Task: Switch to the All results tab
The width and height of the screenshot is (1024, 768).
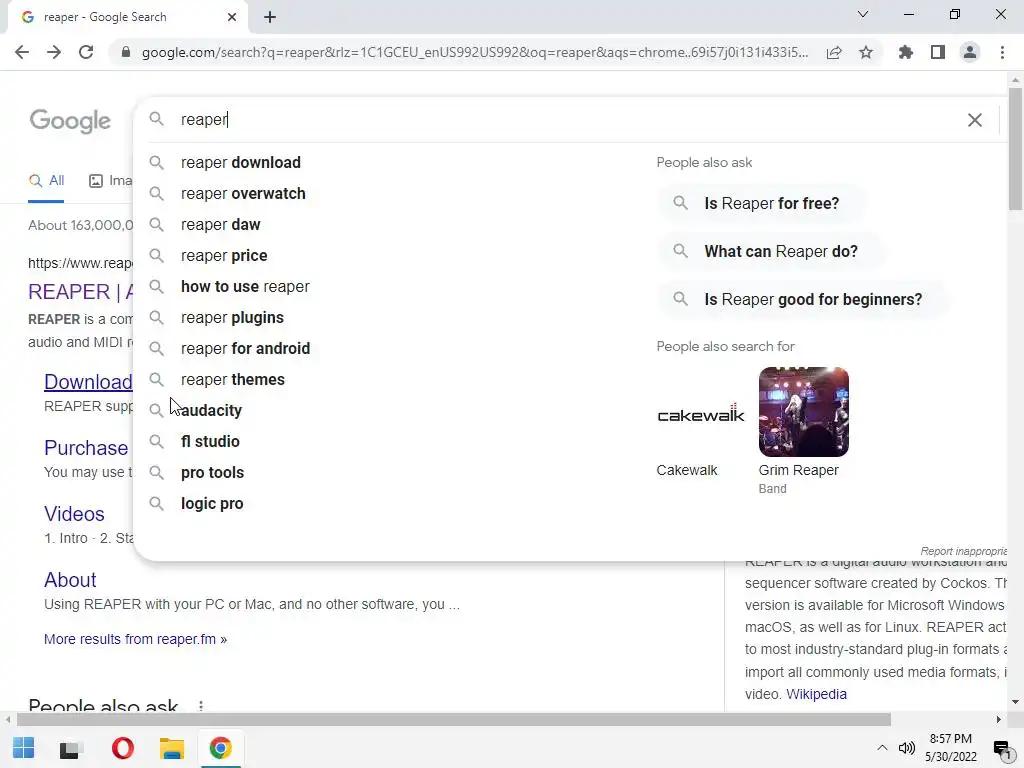Action: coord(46,181)
